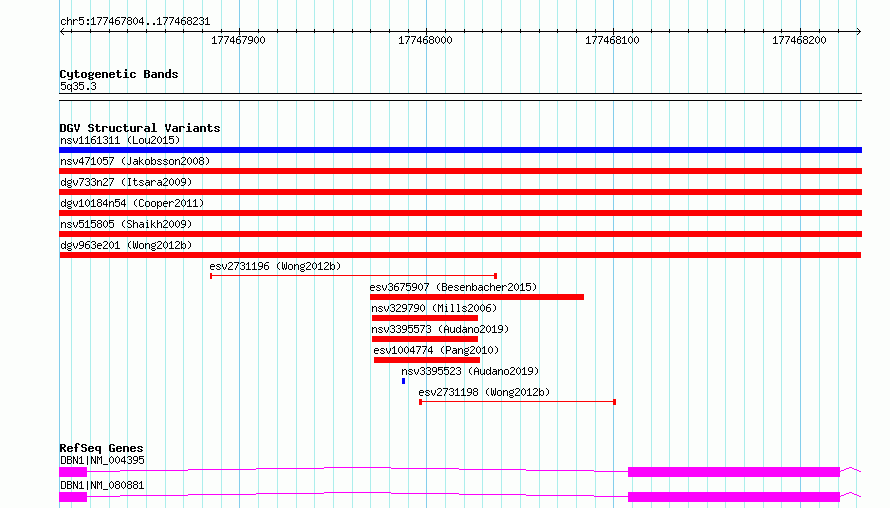Open variant nsv1161311 (Lou2015) label
This screenshot has width=890, height=508.
120,140
